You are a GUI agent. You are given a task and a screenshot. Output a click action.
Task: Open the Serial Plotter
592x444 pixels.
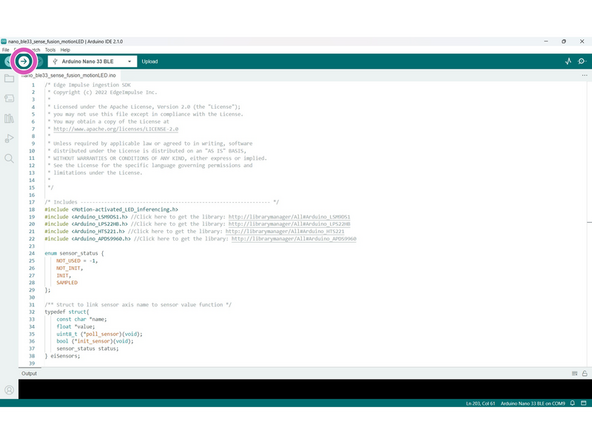pos(568,61)
